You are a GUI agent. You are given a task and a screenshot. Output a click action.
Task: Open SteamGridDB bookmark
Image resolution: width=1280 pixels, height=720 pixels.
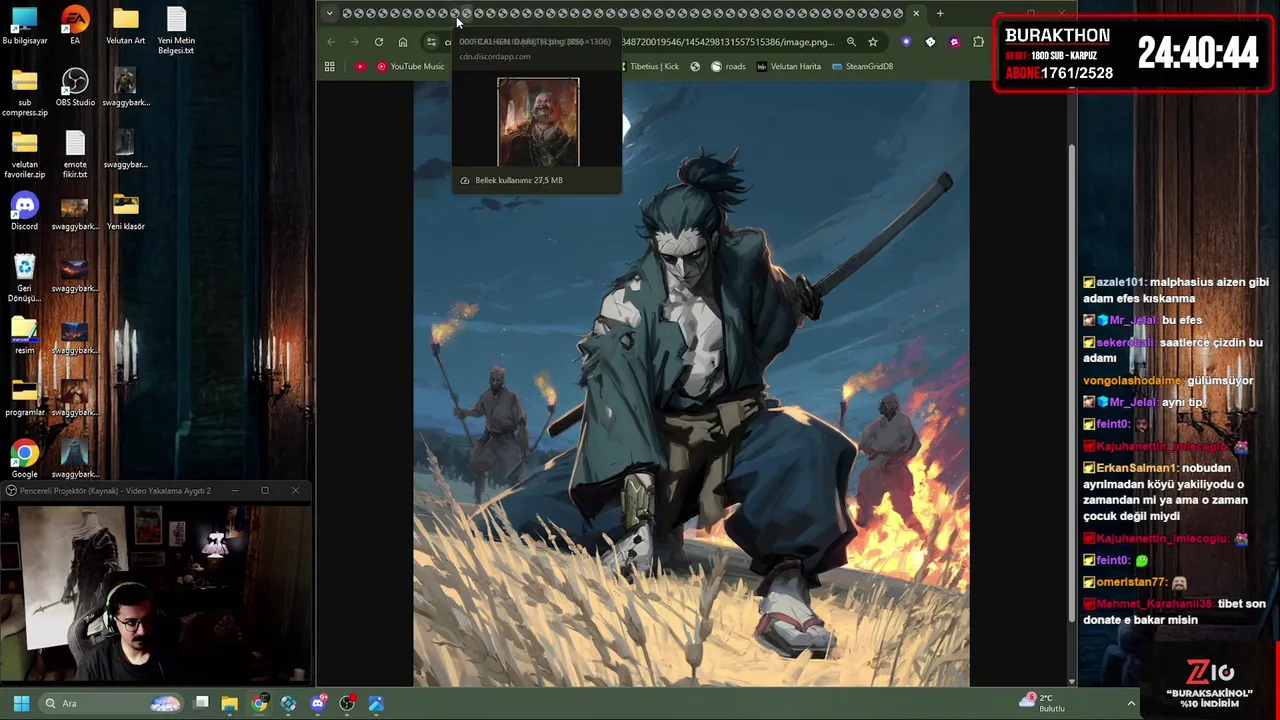863,66
